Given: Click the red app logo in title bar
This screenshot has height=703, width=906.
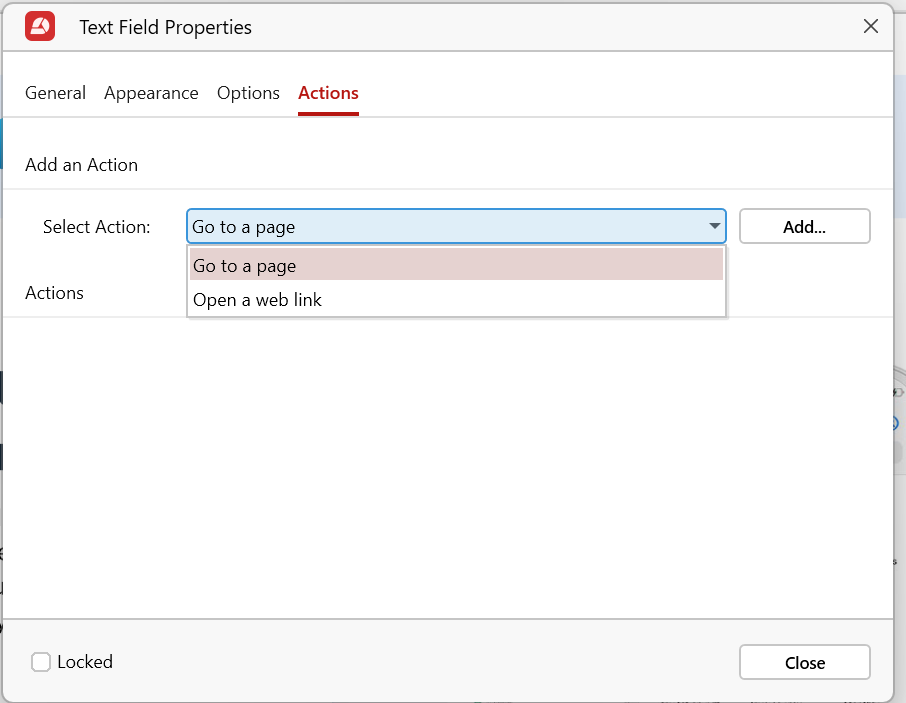Looking at the screenshot, I should [40, 27].
